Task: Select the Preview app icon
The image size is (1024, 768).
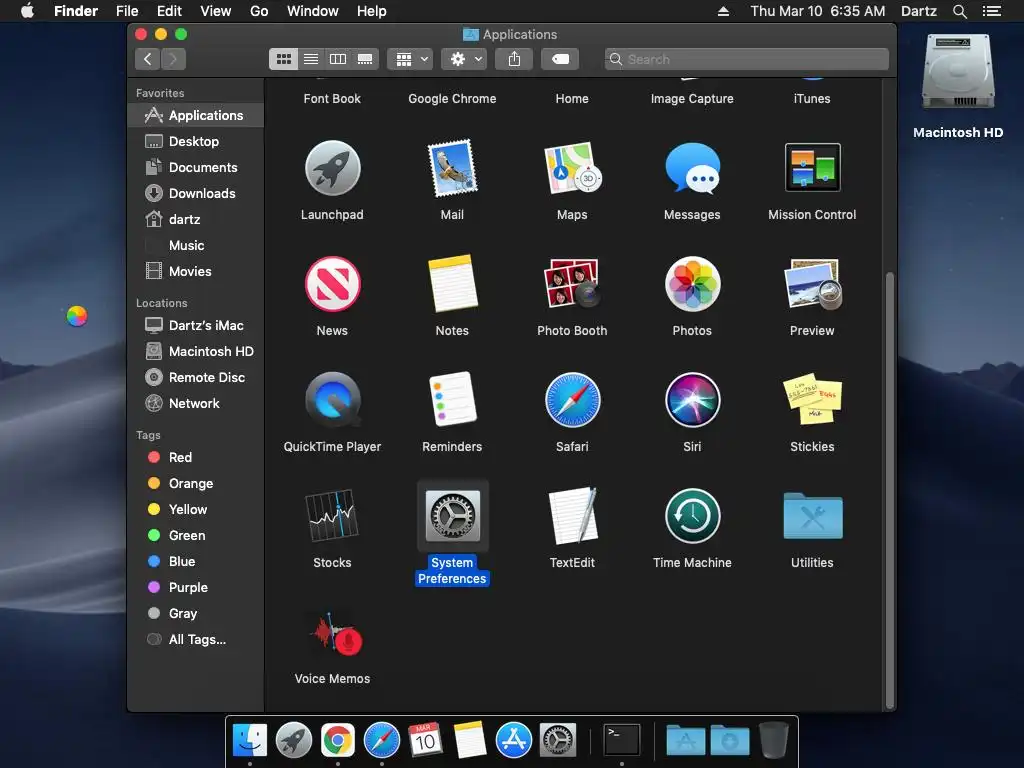Action: [812, 284]
